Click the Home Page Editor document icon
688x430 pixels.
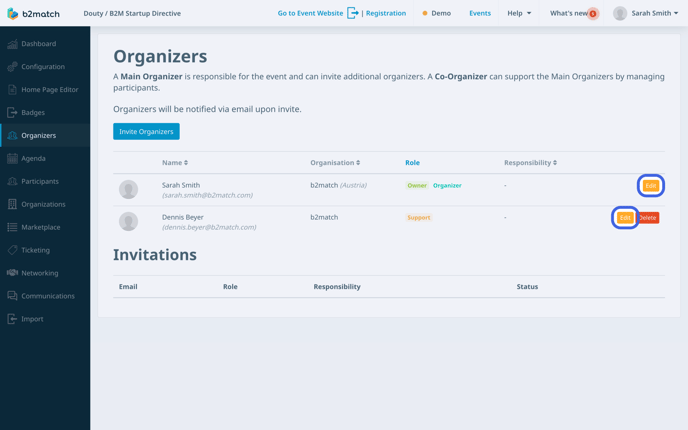coord(12,90)
